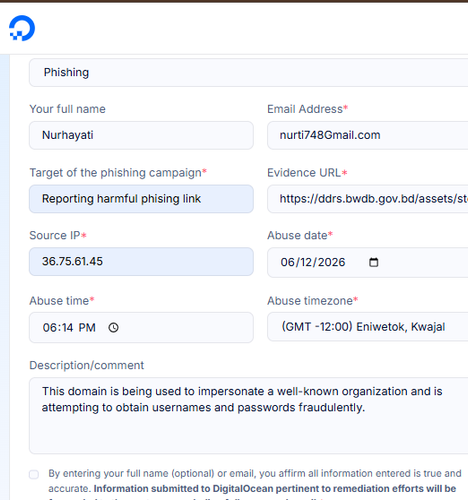Click inside the Description/comment text area
This screenshot has height=500, width=468.
(x=249, y=416)
